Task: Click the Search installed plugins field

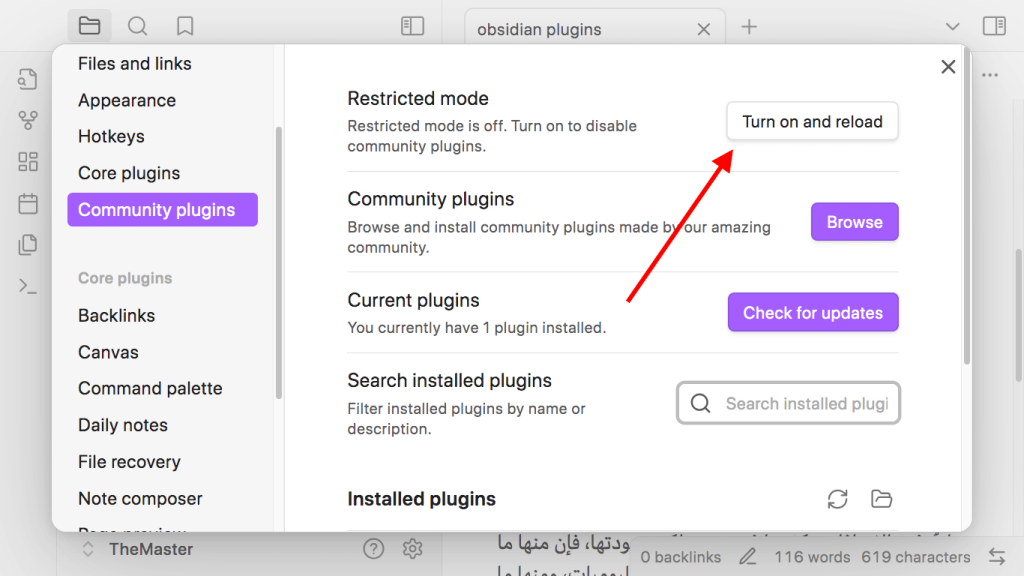Action: (788, 404)
